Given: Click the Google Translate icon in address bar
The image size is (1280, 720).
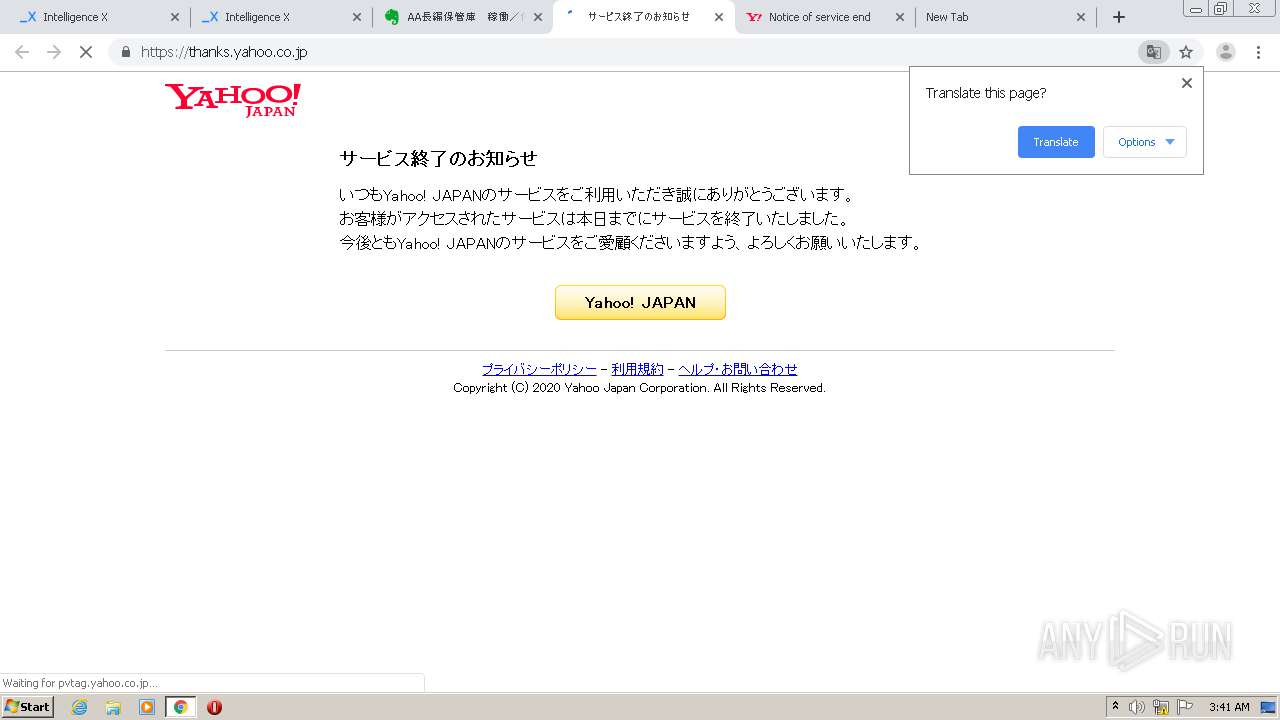Looking at the screenshot, I should [1153, 52].
